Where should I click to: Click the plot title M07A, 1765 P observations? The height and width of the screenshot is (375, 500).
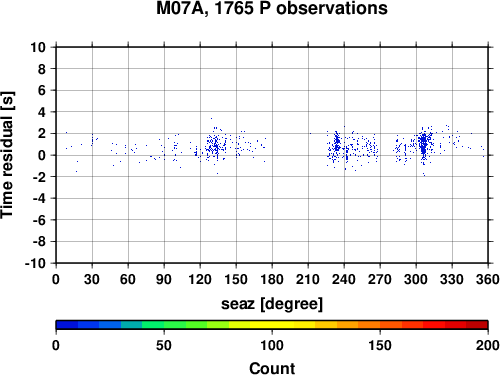pyautogui.click(x=272, y=9)
